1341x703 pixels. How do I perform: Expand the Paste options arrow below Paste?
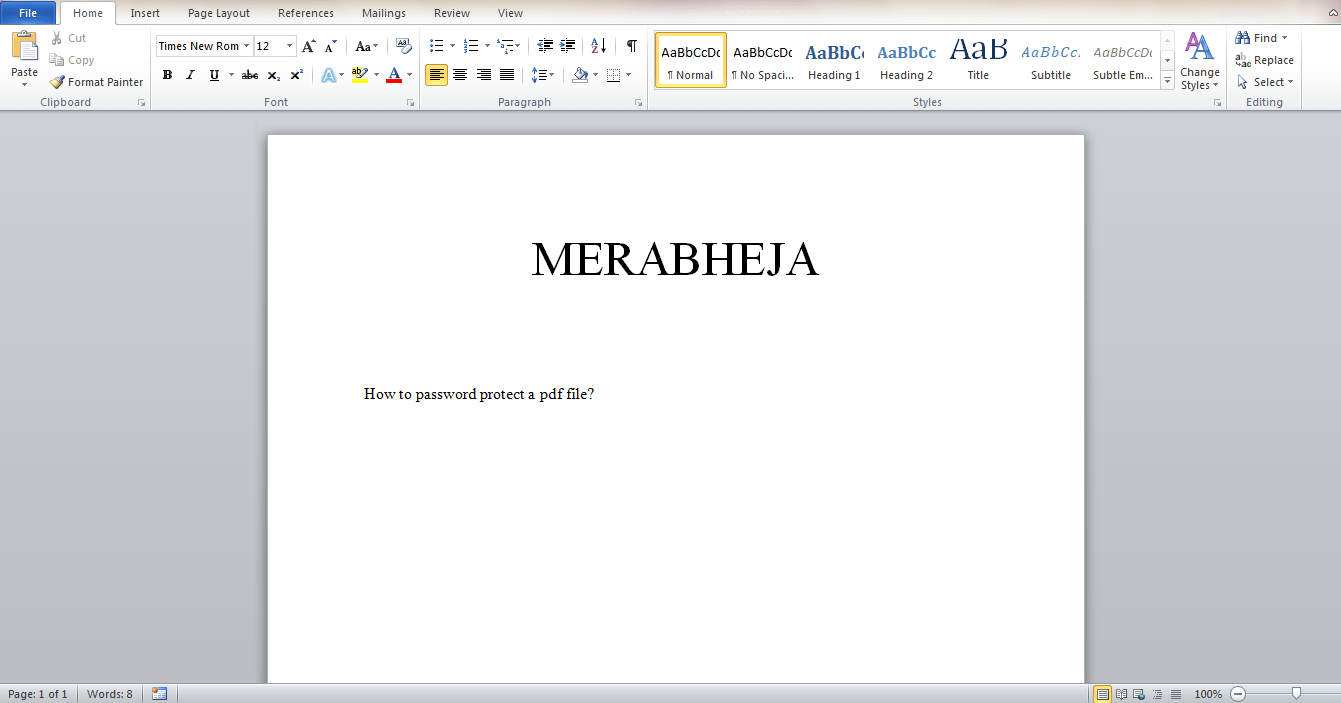(x=25, y=85)
